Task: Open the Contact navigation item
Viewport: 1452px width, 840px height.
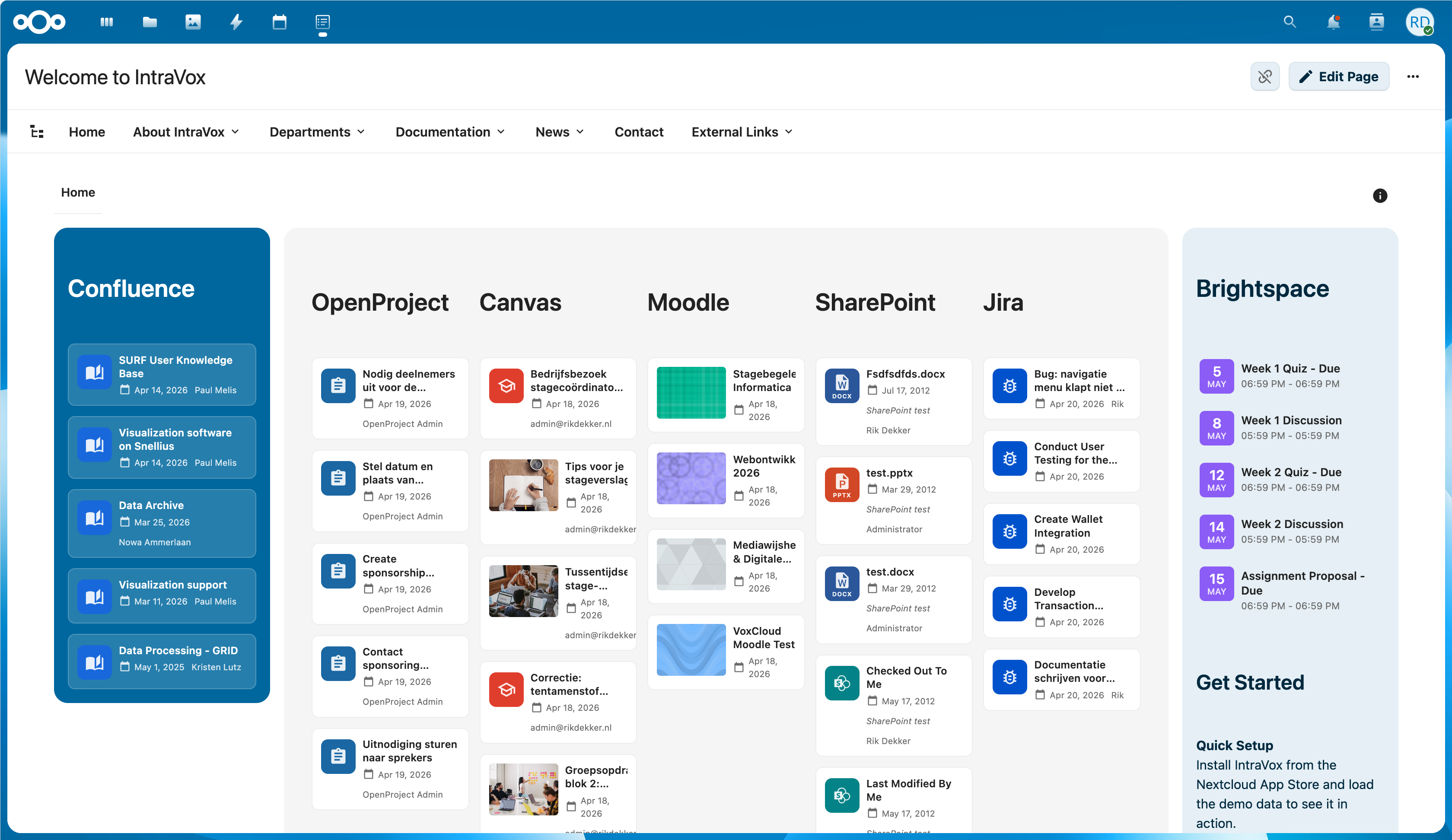Action: tap(639, 132)
